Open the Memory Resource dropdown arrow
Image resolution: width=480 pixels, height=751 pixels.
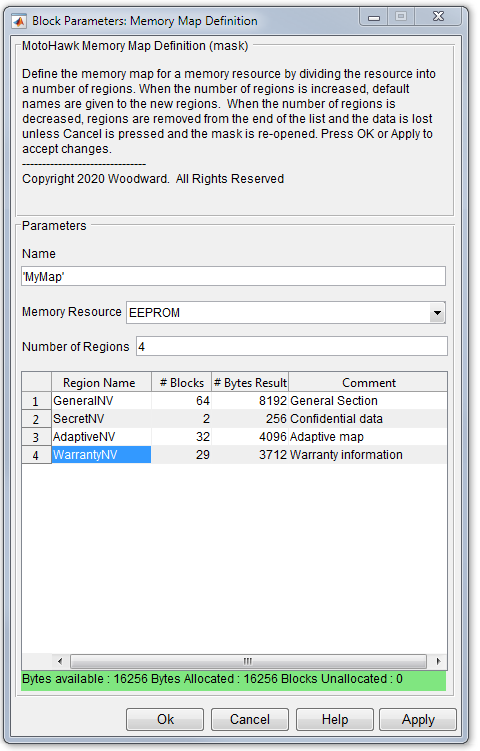click(437, 313)
